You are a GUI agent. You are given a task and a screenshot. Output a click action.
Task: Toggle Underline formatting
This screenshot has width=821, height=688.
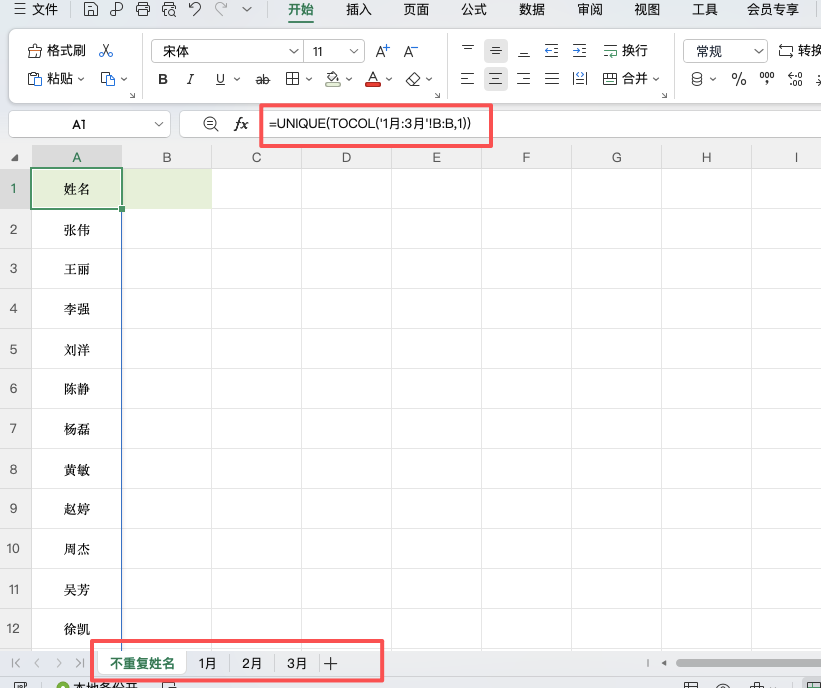tap(220, 79)
